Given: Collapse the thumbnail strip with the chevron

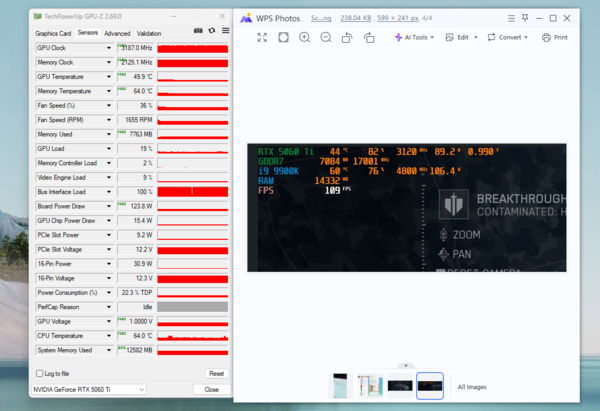Looking at the screenshot, I should pyautogui.click(x=406, y=365).
